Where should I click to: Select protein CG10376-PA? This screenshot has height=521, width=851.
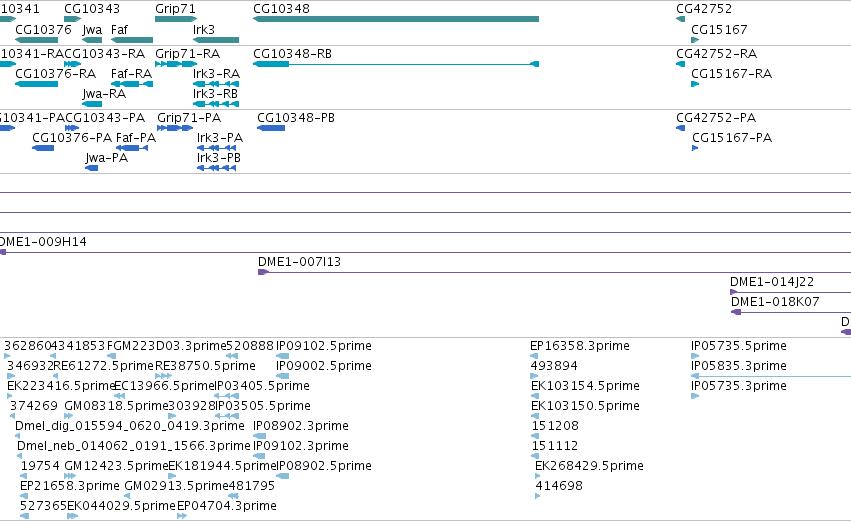72,138
